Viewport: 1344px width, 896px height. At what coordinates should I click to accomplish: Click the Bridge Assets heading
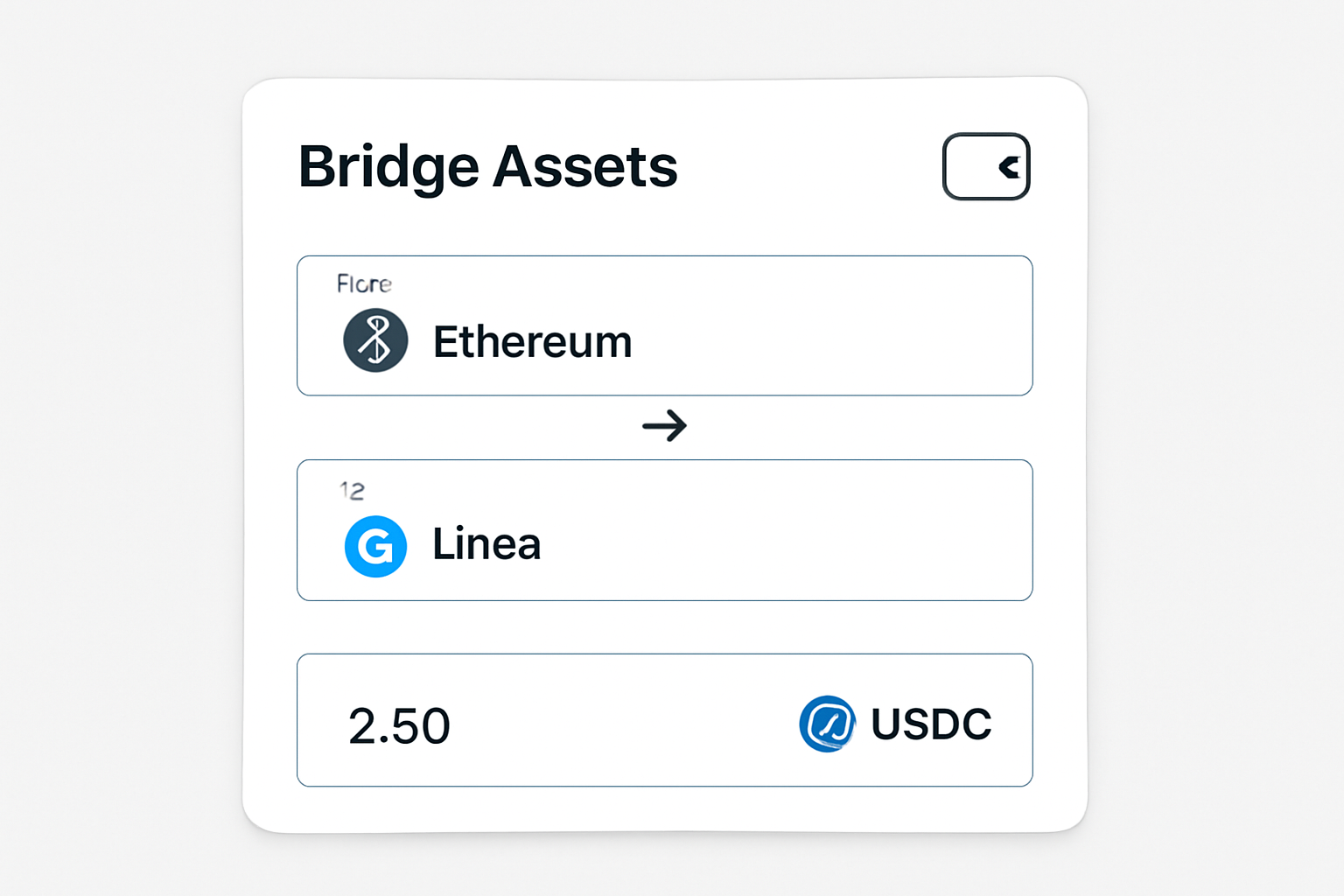(x=487, y=166)
